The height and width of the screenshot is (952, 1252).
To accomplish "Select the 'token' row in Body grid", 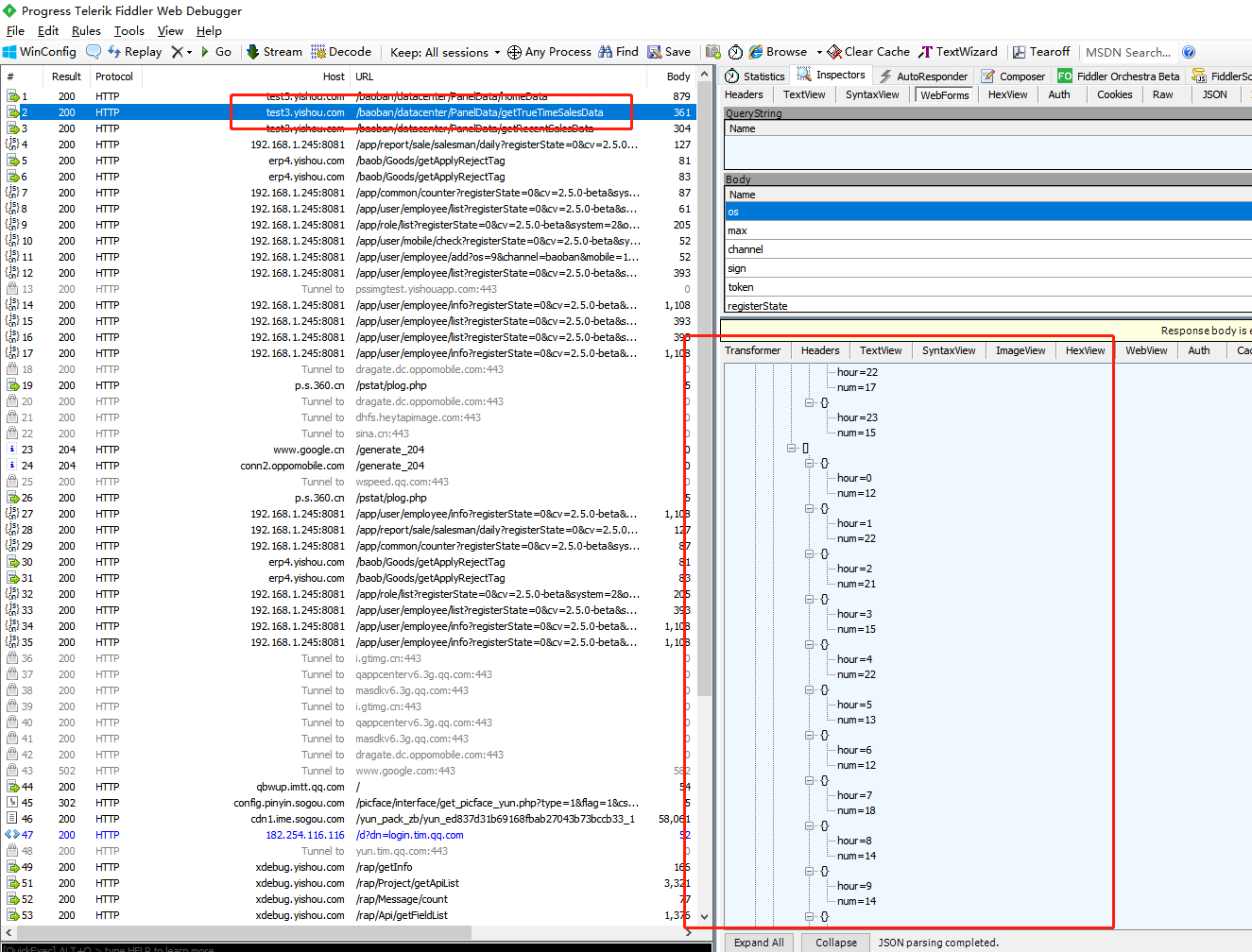I will point(988,287).
